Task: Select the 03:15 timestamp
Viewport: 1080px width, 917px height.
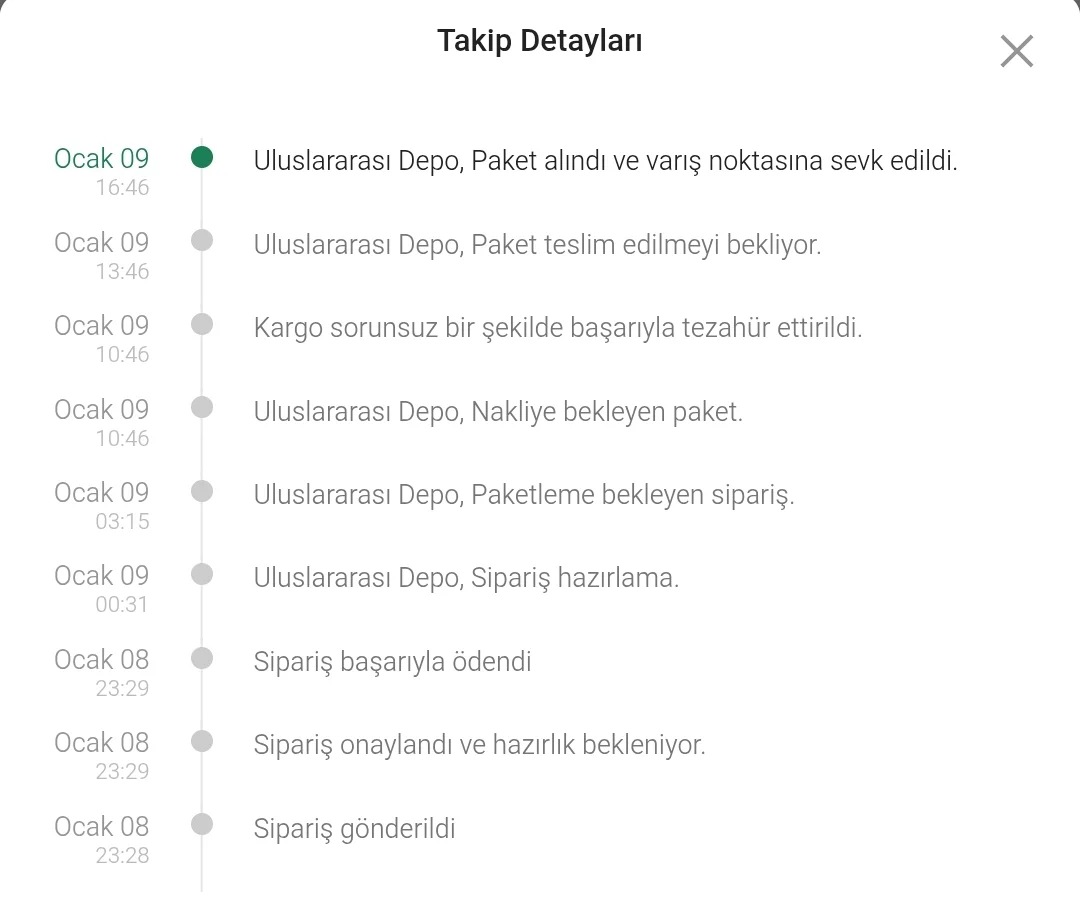Action: click(x=122, y=521)
